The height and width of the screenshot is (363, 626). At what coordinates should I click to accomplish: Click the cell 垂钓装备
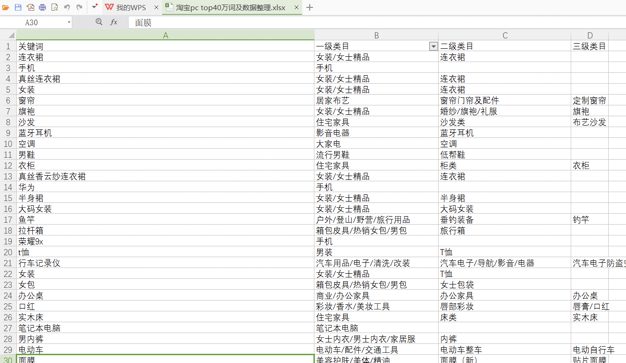click(505, 220)
